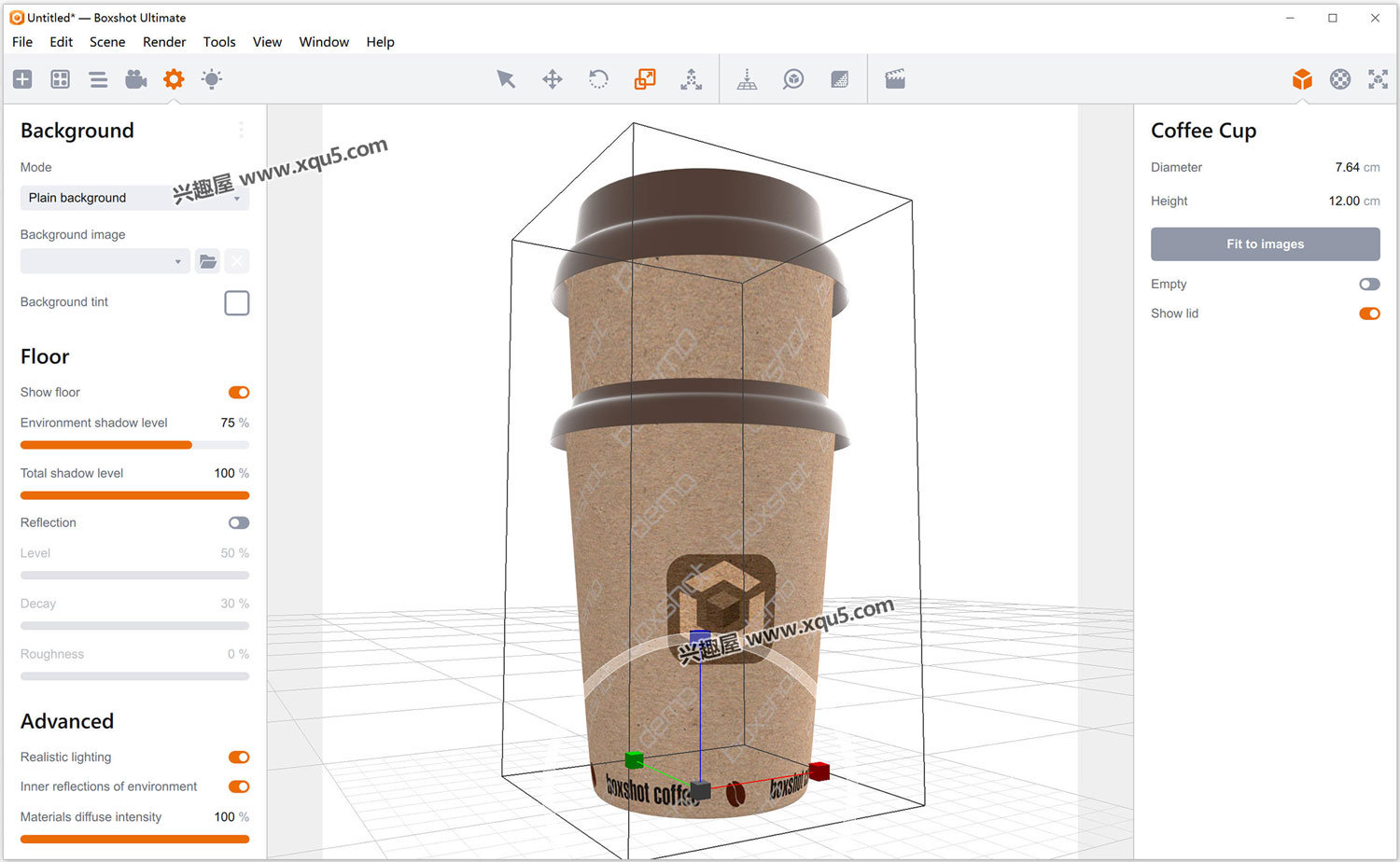1400x862 pixels.
Task: Select the move arrows tool
Action: (x=553, y=79)
